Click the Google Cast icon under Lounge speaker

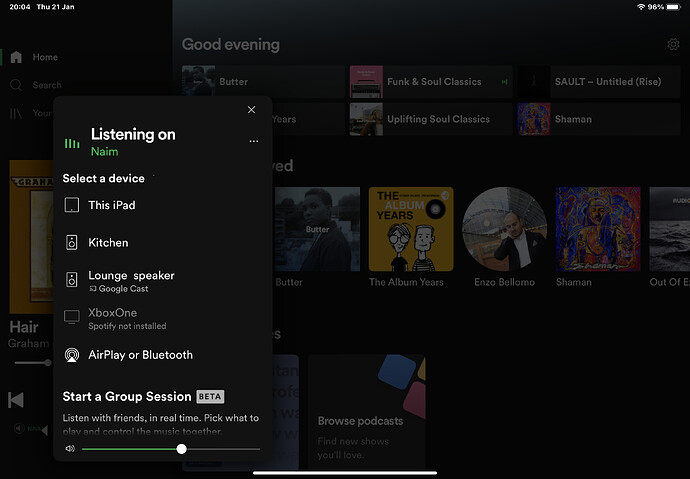92,289
